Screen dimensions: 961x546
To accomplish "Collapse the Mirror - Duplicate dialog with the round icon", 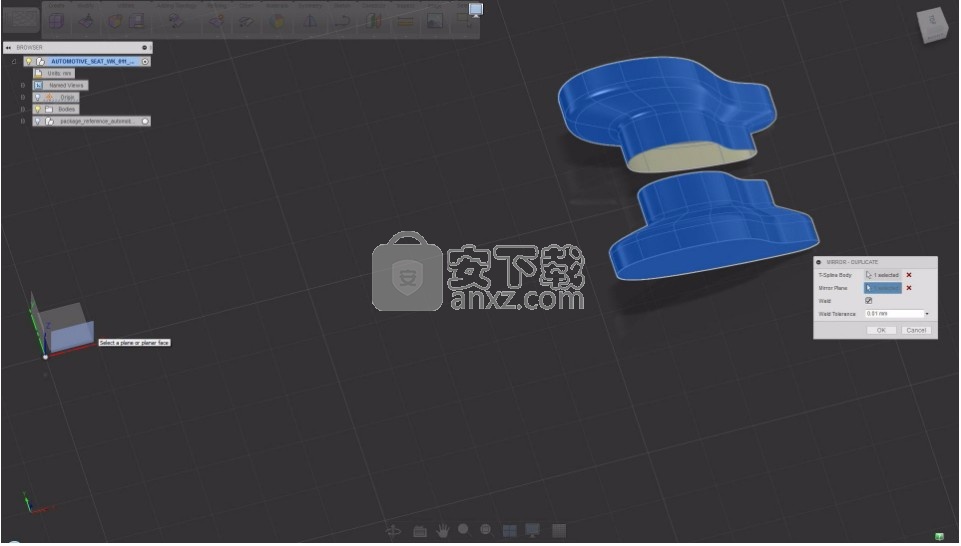I will (x=819, y=262).
